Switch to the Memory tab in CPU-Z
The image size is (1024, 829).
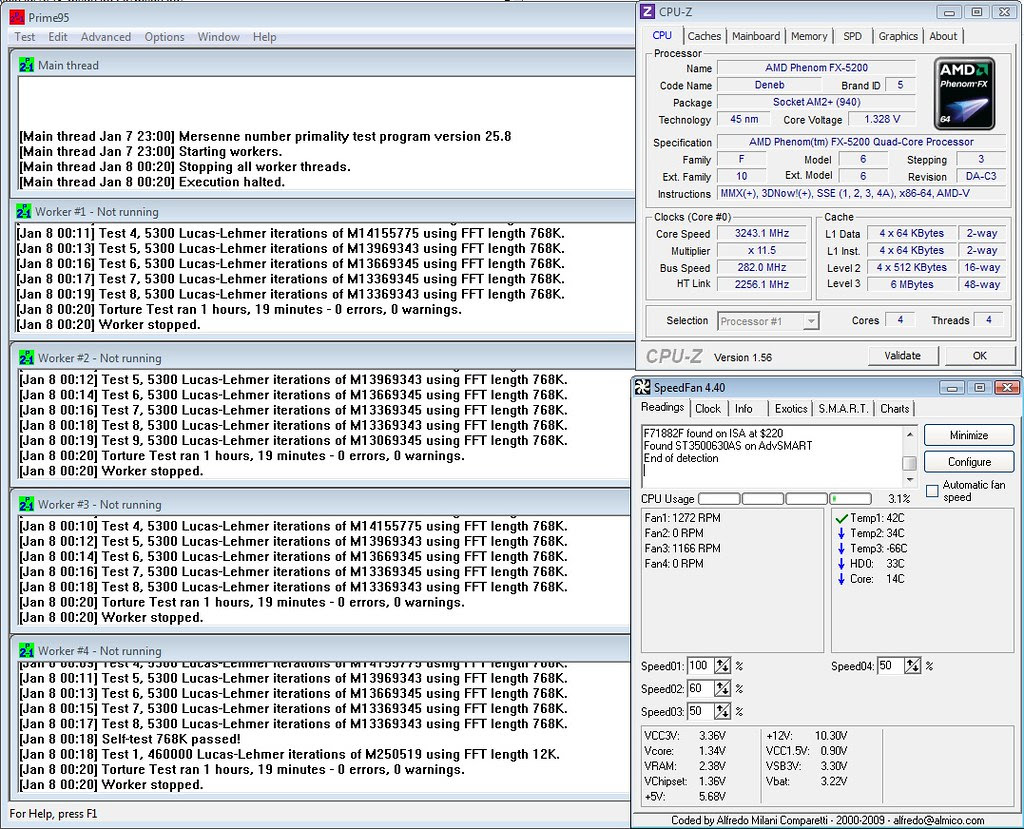click(808, 37)
